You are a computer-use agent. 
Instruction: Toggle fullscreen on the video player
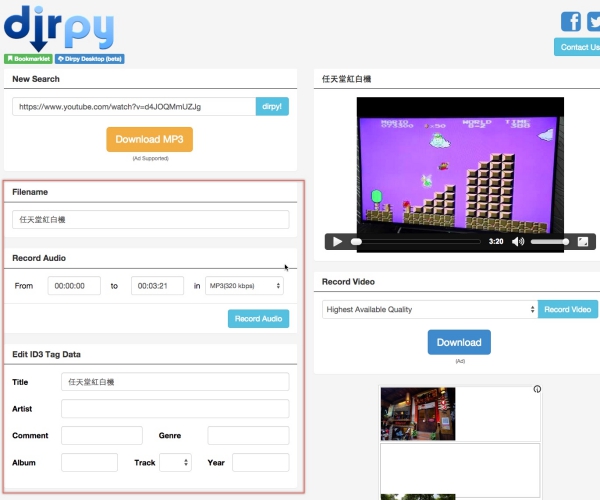coord(583,242)
